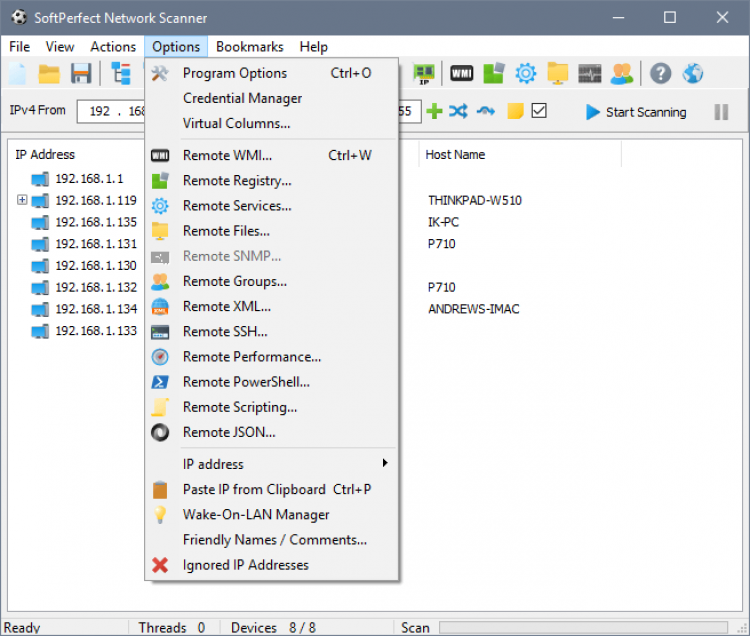The image size is (750, 636).
Task: Click the New document toolbar icon
Action: click(x=18, y=74)
